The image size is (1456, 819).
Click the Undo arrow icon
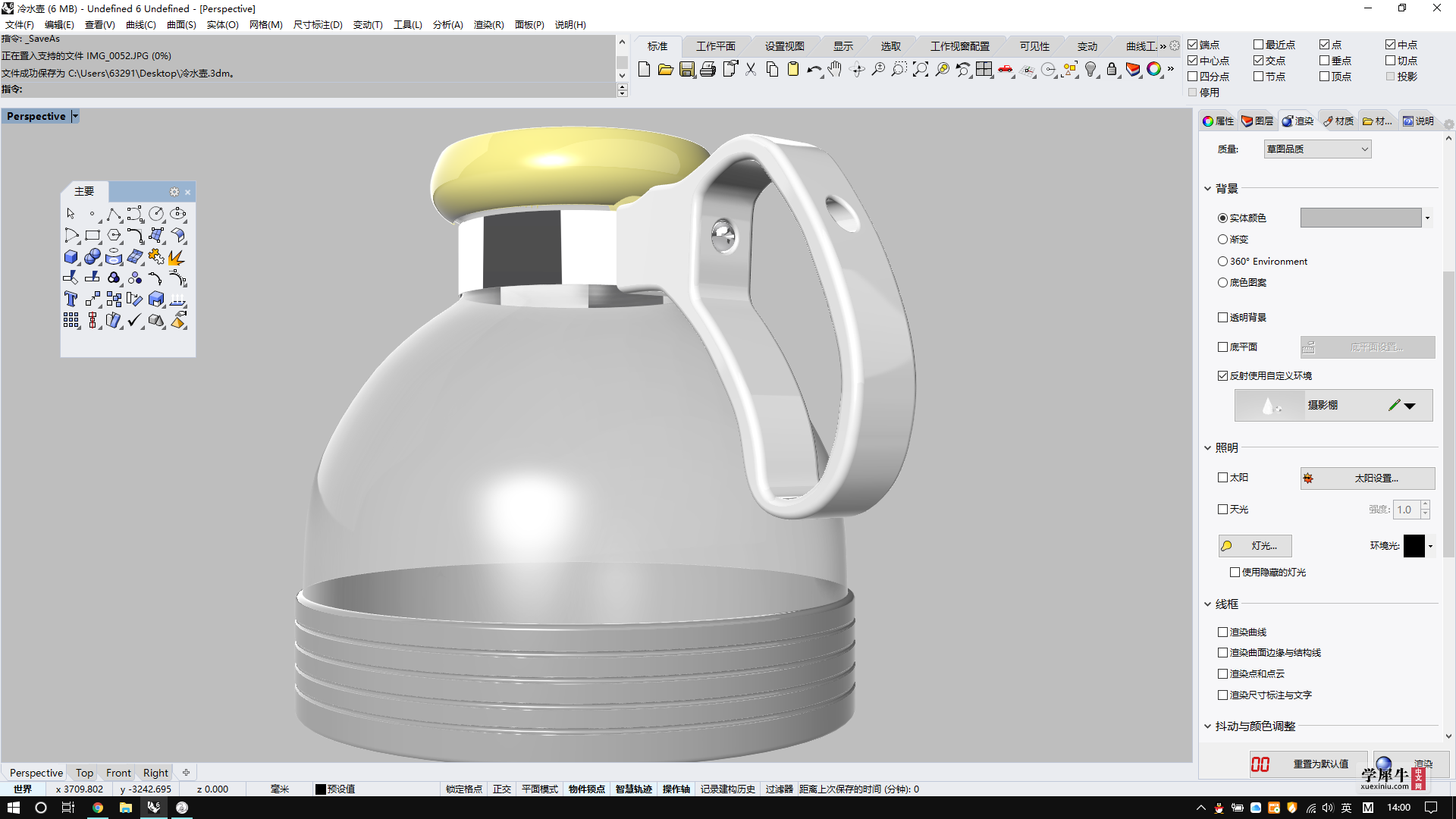pyautogui.click(x=814, y=69)
